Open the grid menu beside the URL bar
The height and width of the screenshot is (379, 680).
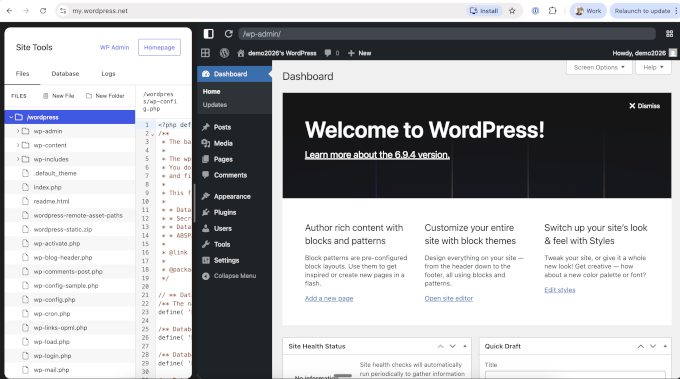point(669,34)
